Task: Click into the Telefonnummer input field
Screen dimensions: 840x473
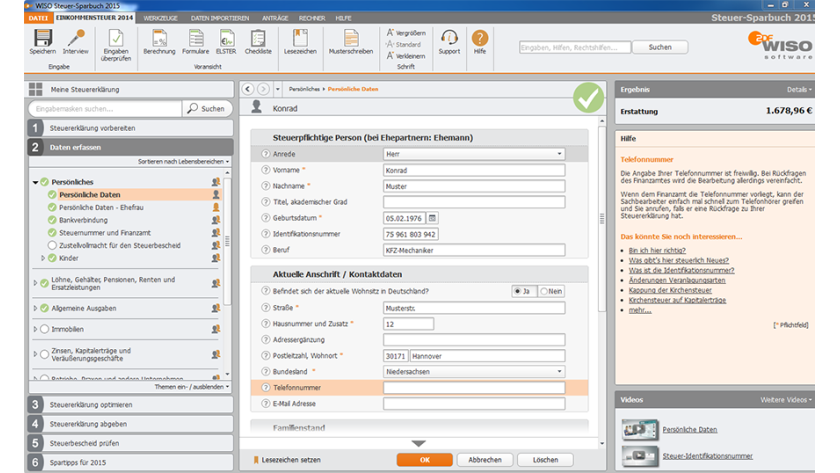Action: [474, 387]
